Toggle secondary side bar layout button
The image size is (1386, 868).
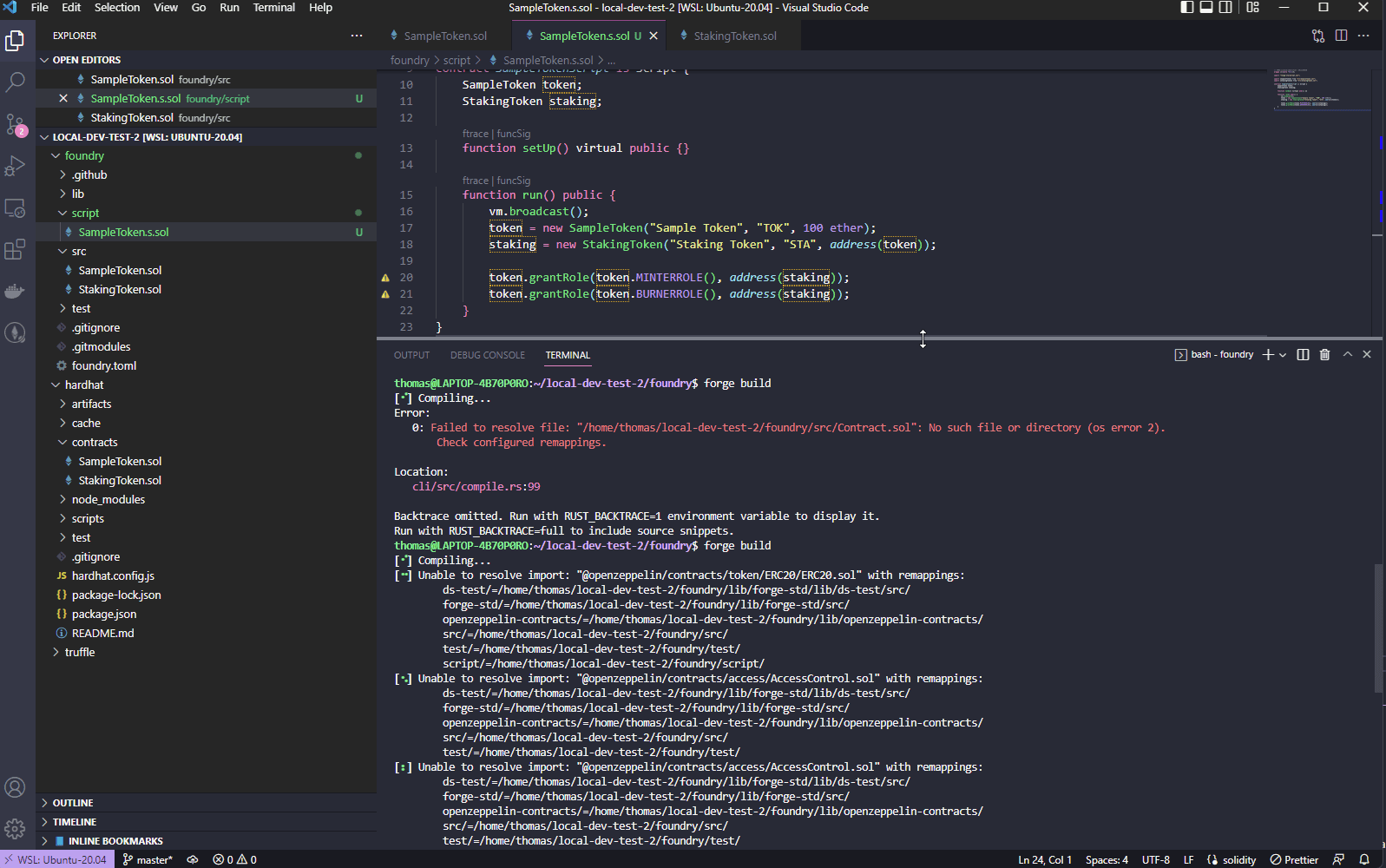tap(1225, 8)
